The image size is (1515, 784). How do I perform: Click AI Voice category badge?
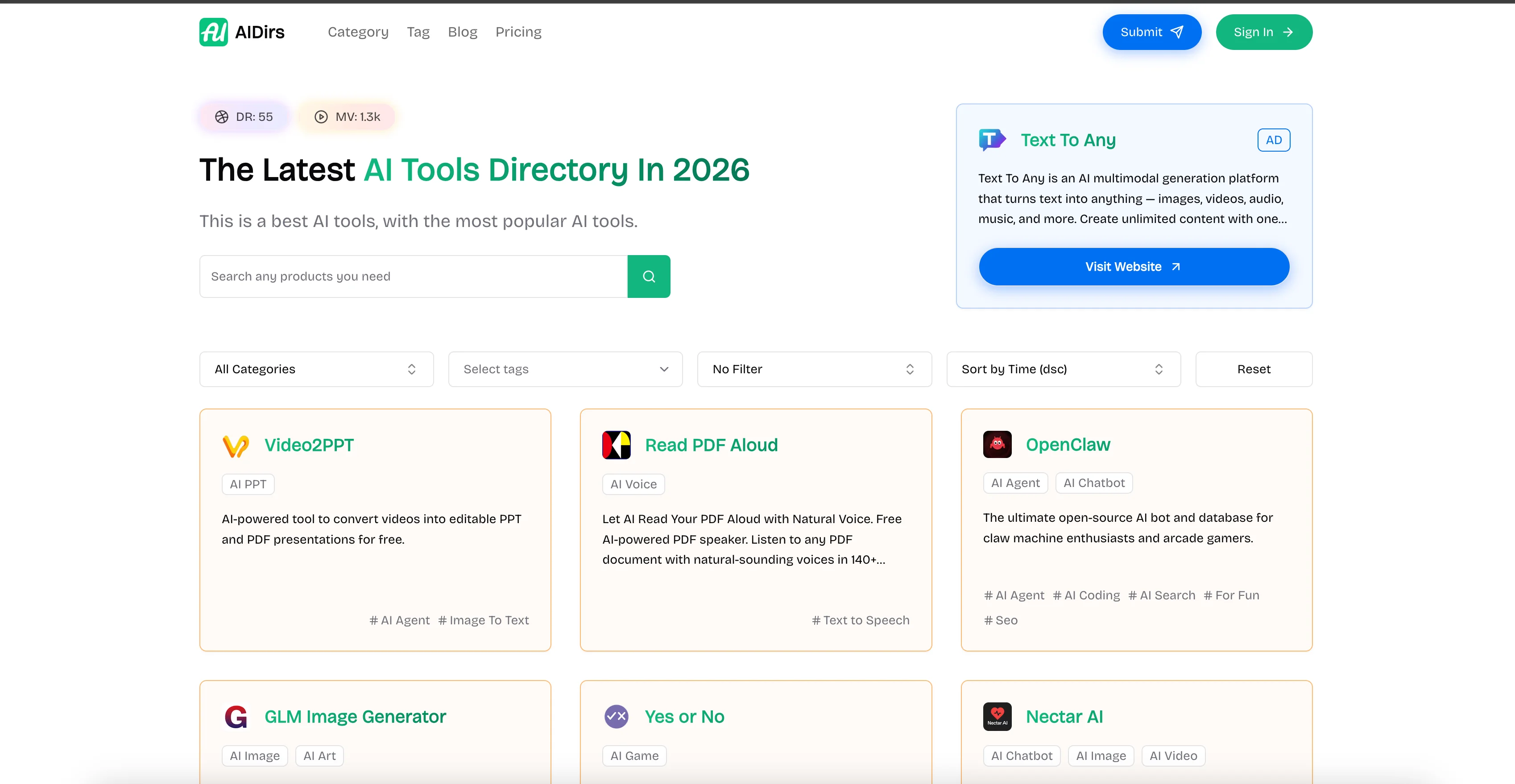point(633,484)
